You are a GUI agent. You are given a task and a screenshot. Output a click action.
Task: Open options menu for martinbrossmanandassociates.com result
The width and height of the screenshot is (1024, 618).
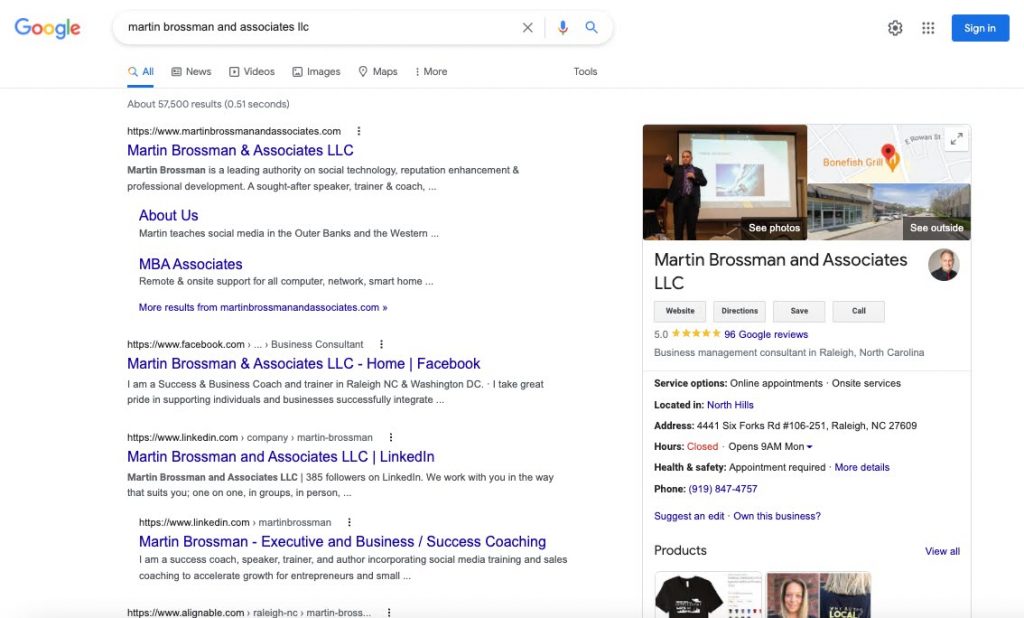(359, 131)
